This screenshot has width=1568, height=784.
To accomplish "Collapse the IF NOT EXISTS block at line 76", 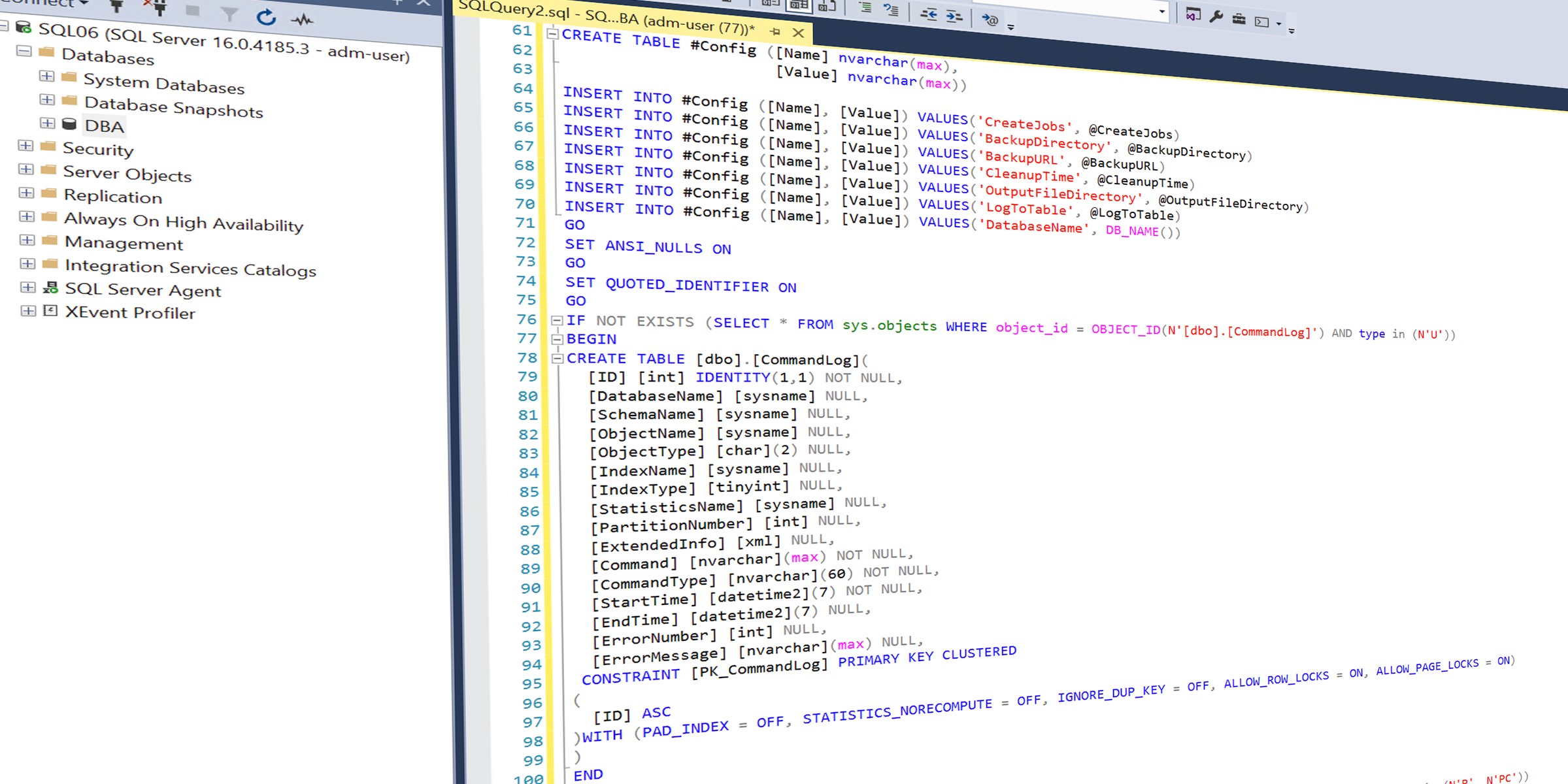I will tap(557, 321).
